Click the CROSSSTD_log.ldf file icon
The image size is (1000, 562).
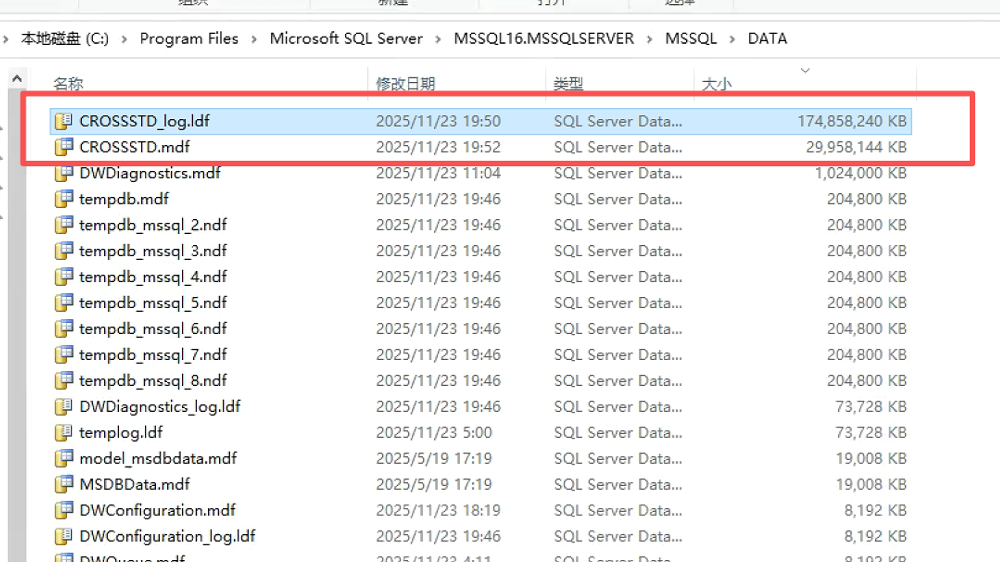64,121
